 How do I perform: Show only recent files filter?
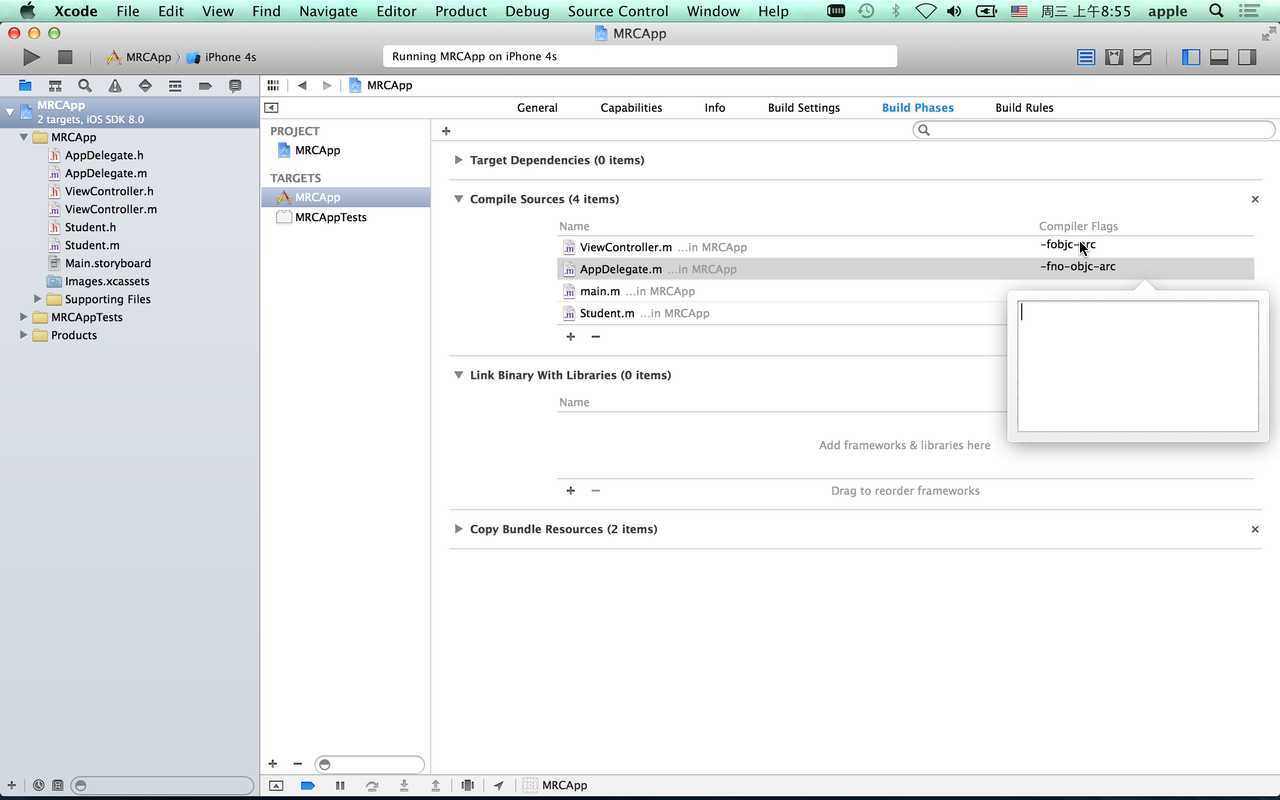pyautogui.click(x=38, y=786)
